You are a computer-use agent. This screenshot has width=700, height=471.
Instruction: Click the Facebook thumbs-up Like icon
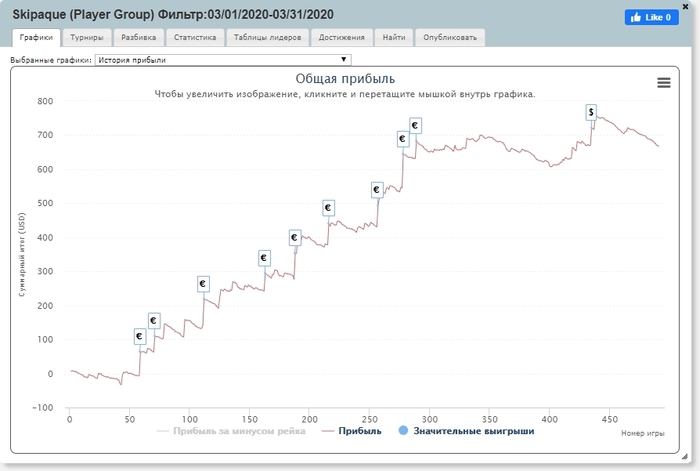tap(636, 17)
